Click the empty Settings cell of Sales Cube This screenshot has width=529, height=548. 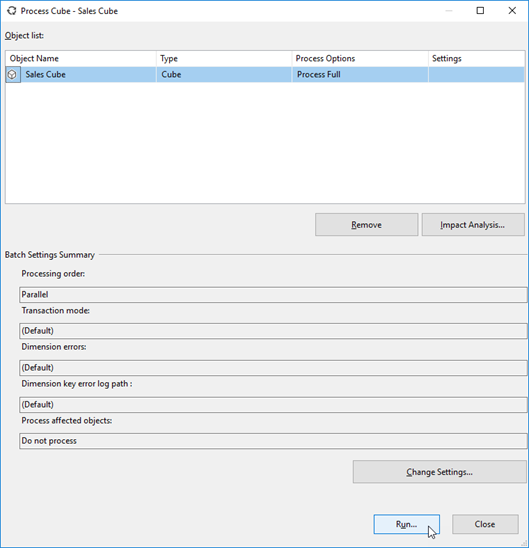(x=477, y=74)
